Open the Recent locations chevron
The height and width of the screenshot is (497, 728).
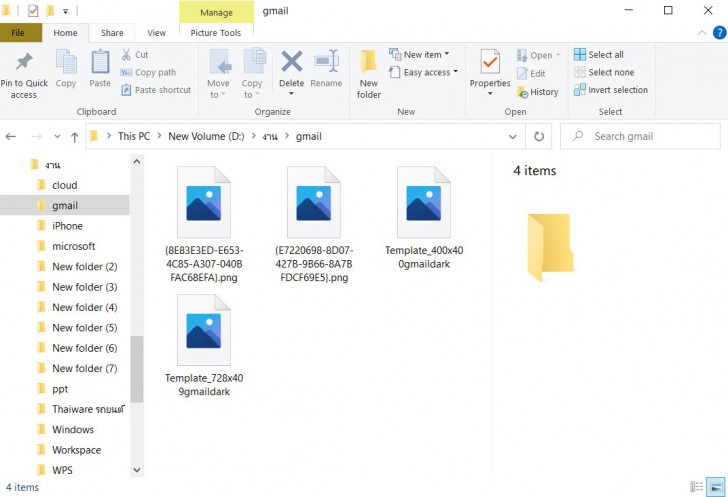coord(57,137)
